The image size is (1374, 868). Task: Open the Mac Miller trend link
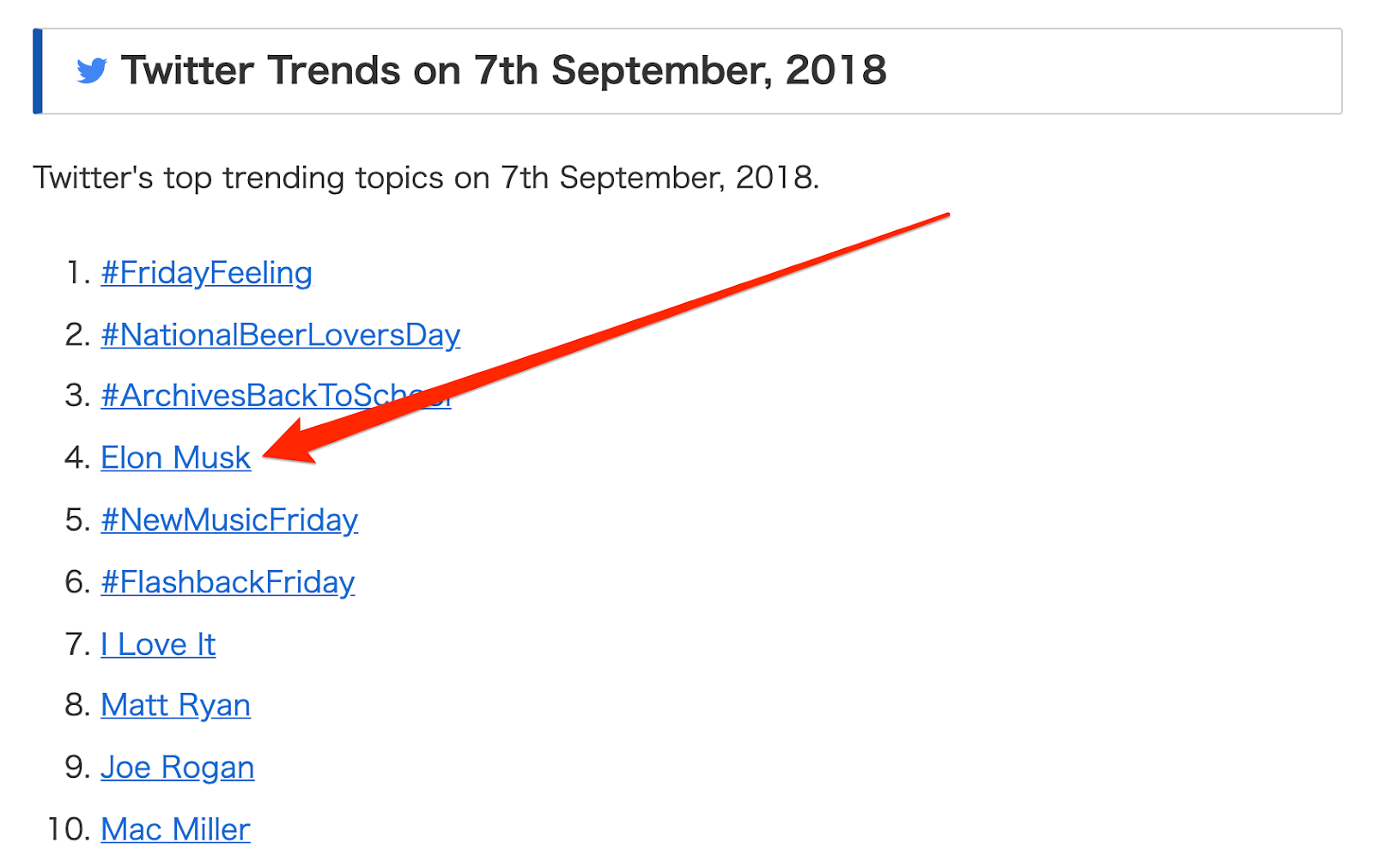coord(175,829)
